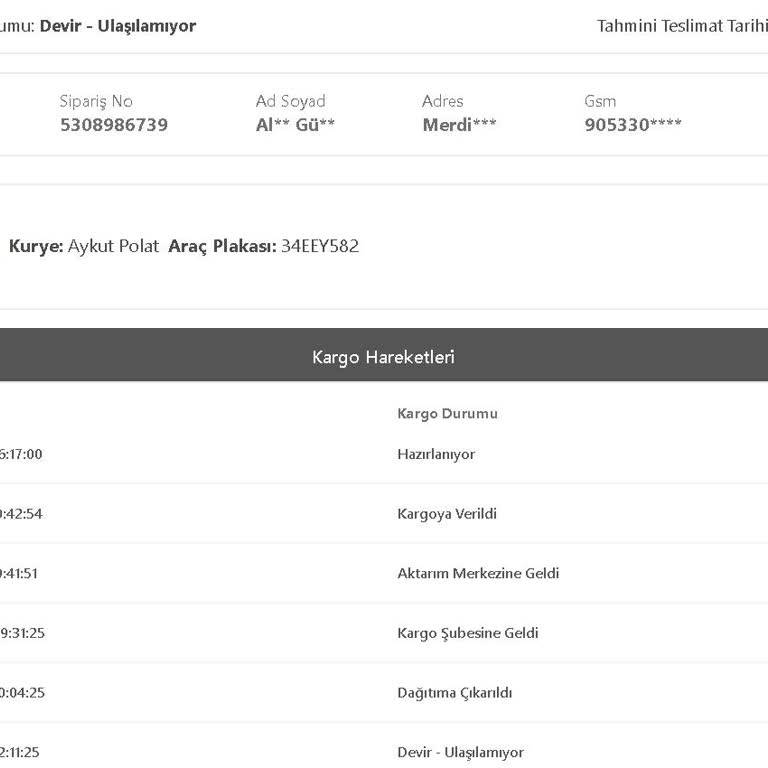
Task: Select the 'Dağıtıma Çıkarıldı' status row
Action: tap(384, 693)
